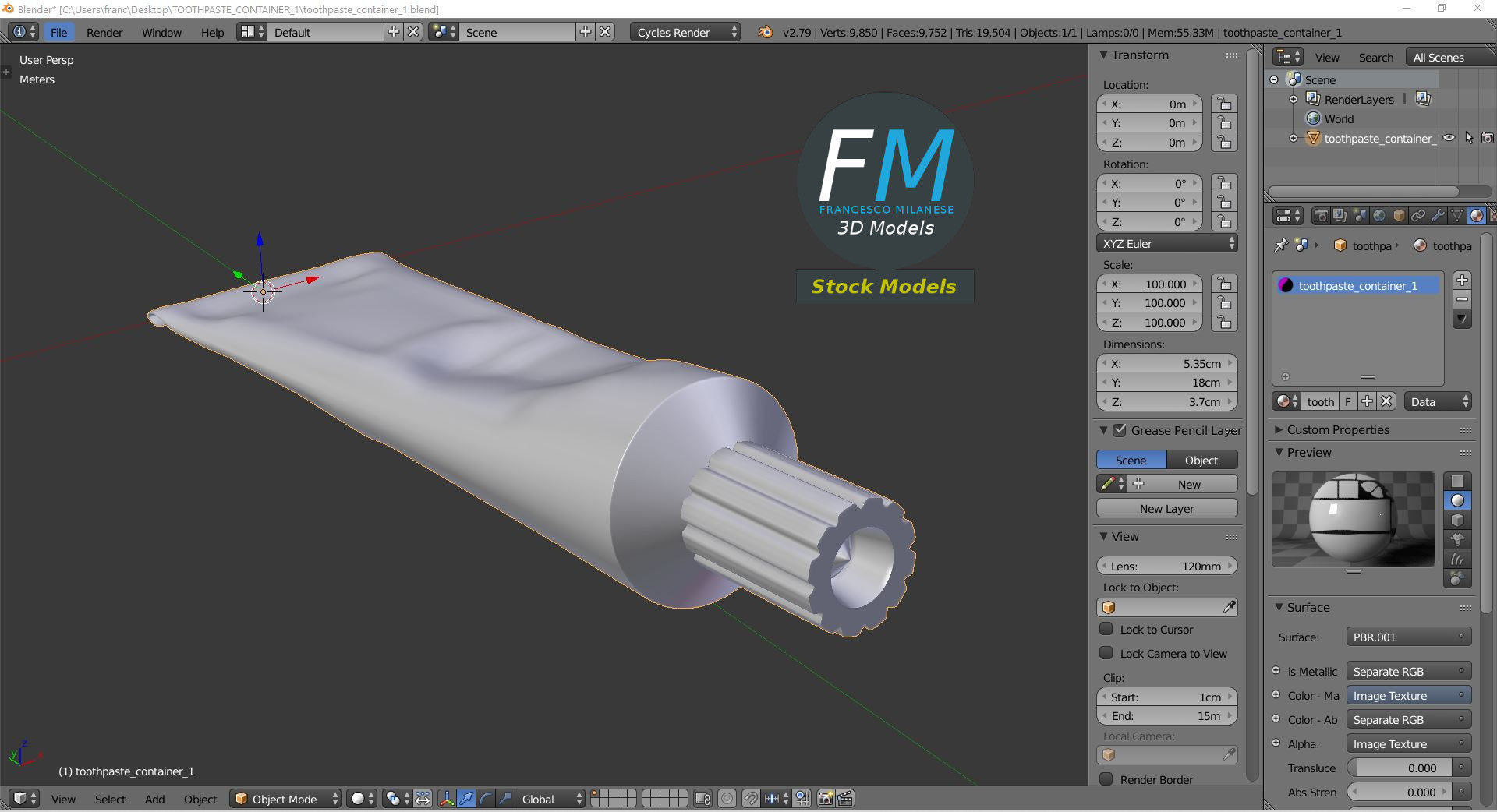Select monkey material preview shape
Image resolution: width=1497 pixels, height=812 pixels.
1457,539
